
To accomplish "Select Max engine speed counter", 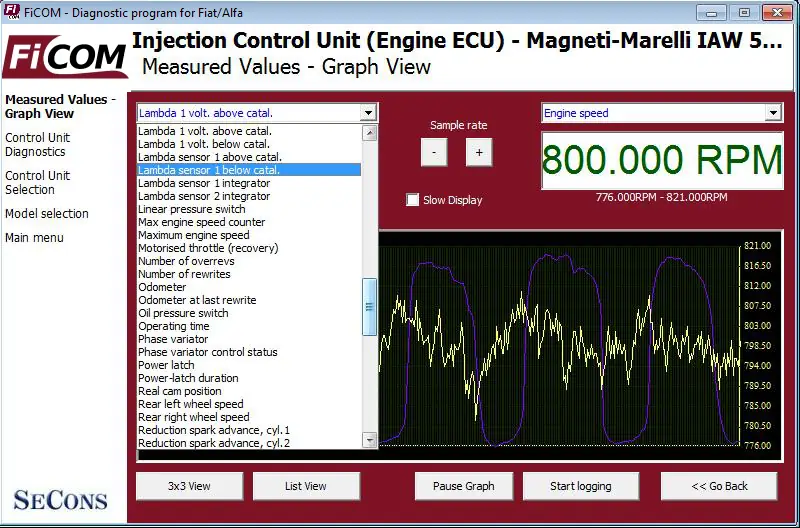I will tap(249, 222).
